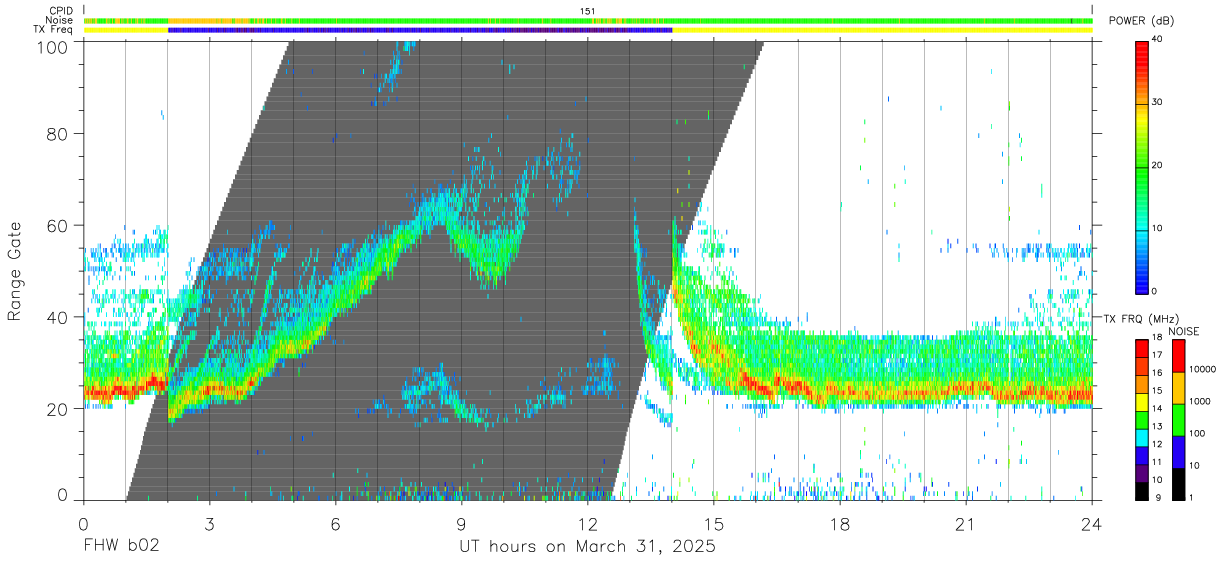Click the CPID label at top left
This screenshot has height=567, width=1228.
pos(61,10)
